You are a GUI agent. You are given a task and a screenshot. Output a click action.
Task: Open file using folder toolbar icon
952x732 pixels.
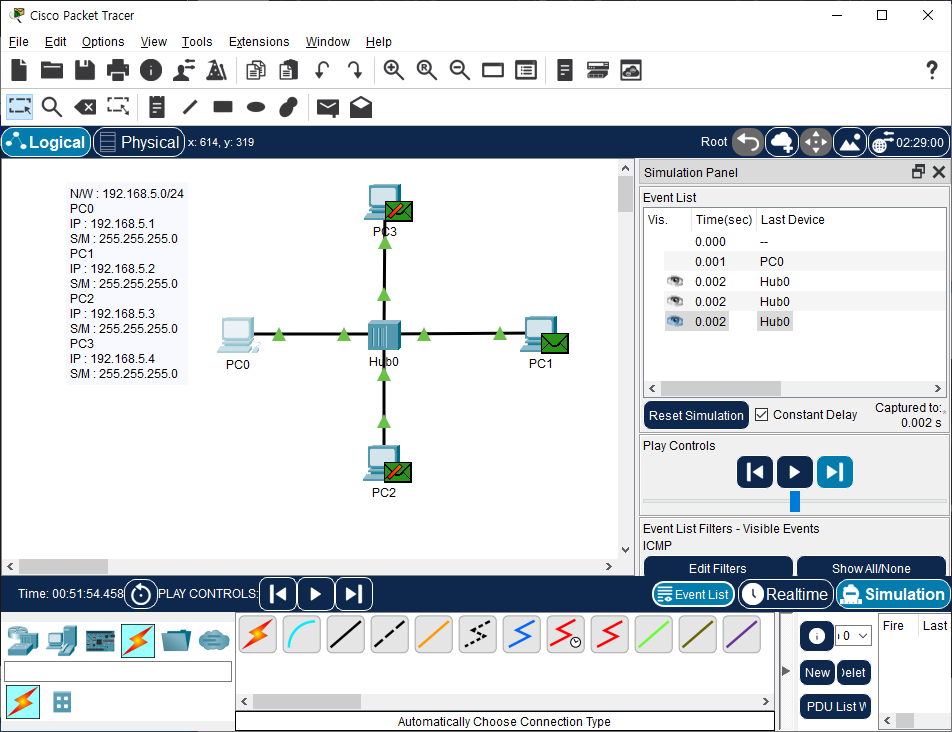pyautogui.click(x=52, y=70)
